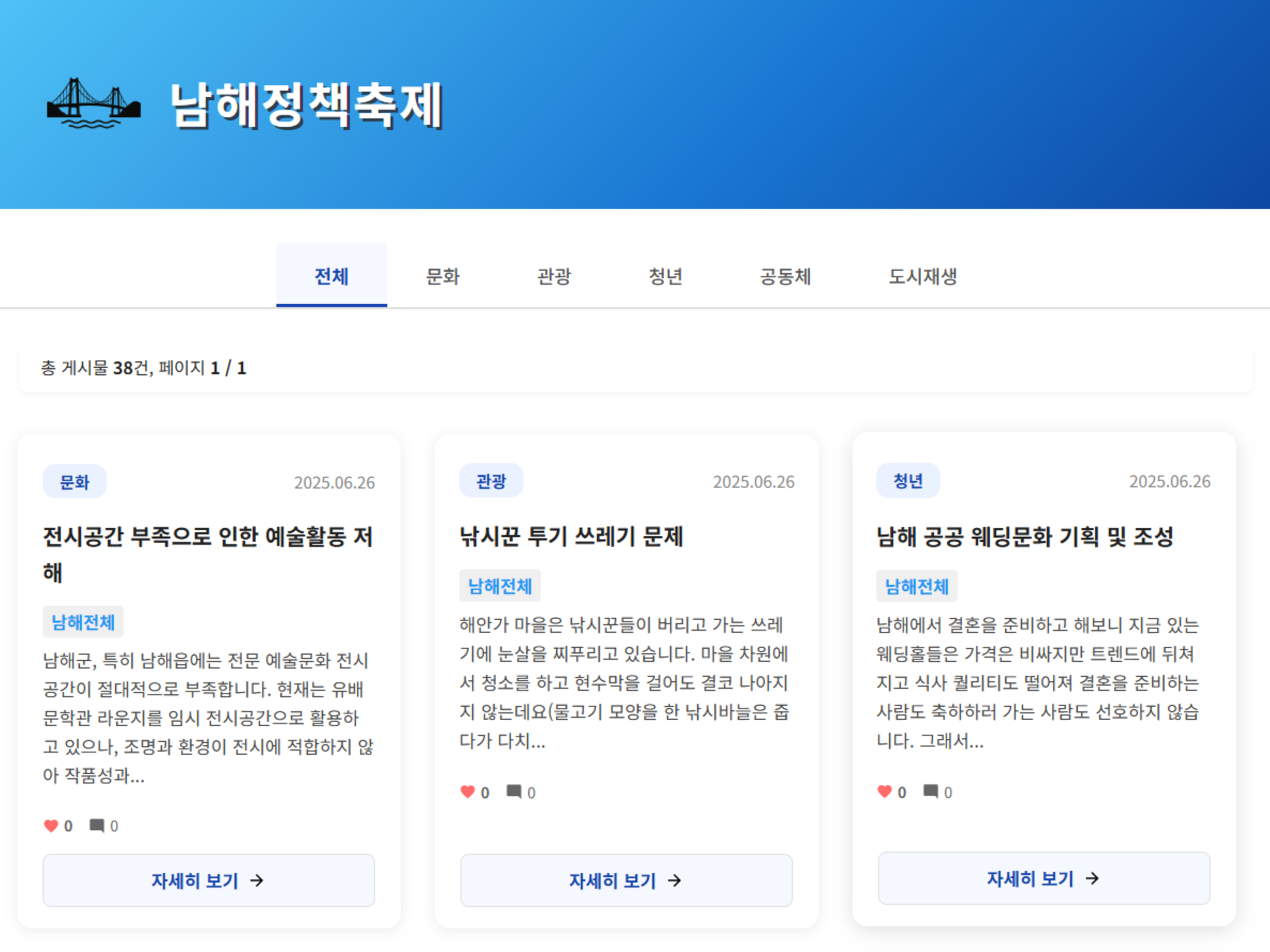Like the 낚시꾼 투기 쓰레기 문제 post
The image size is (1270, 952).
pyautogui.click(x=468, y=792)
